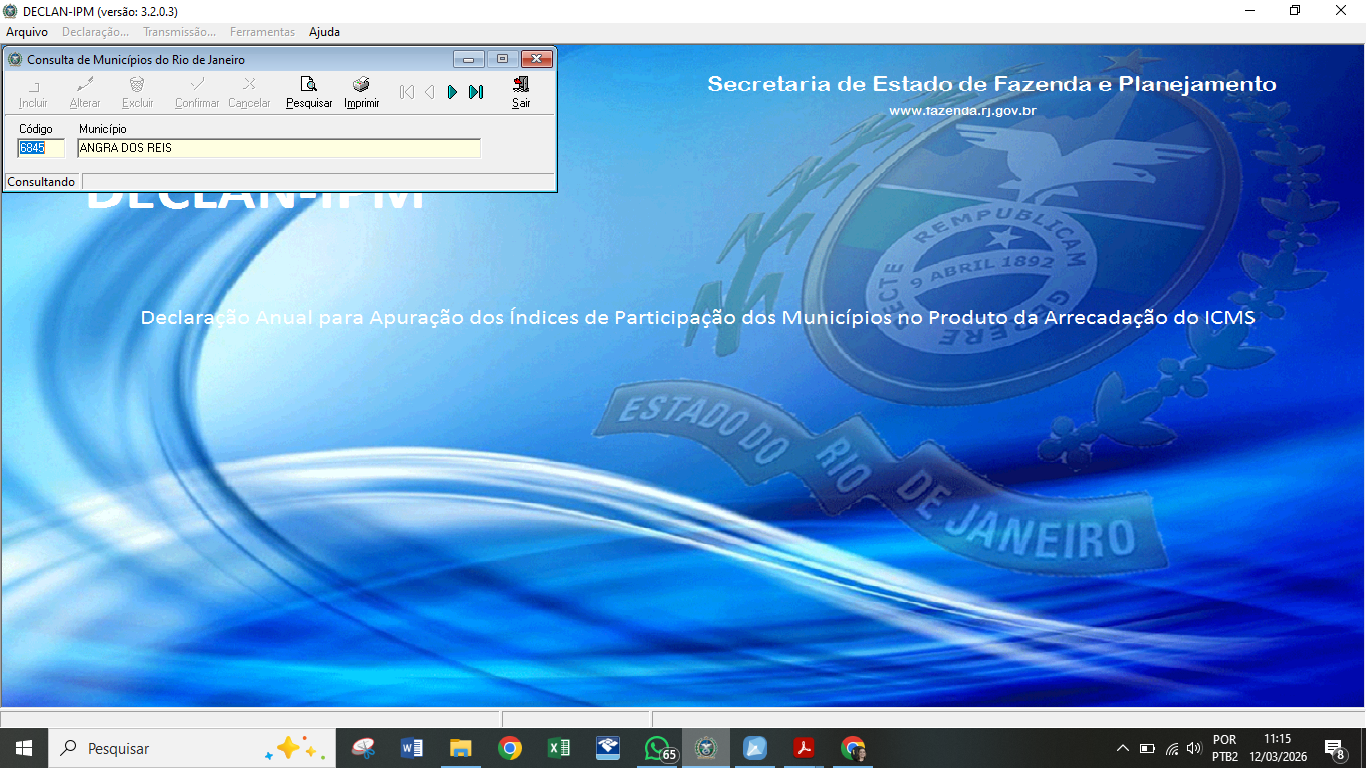
Task: Print using the Imprimir printer icon
Action: (361, 92)
